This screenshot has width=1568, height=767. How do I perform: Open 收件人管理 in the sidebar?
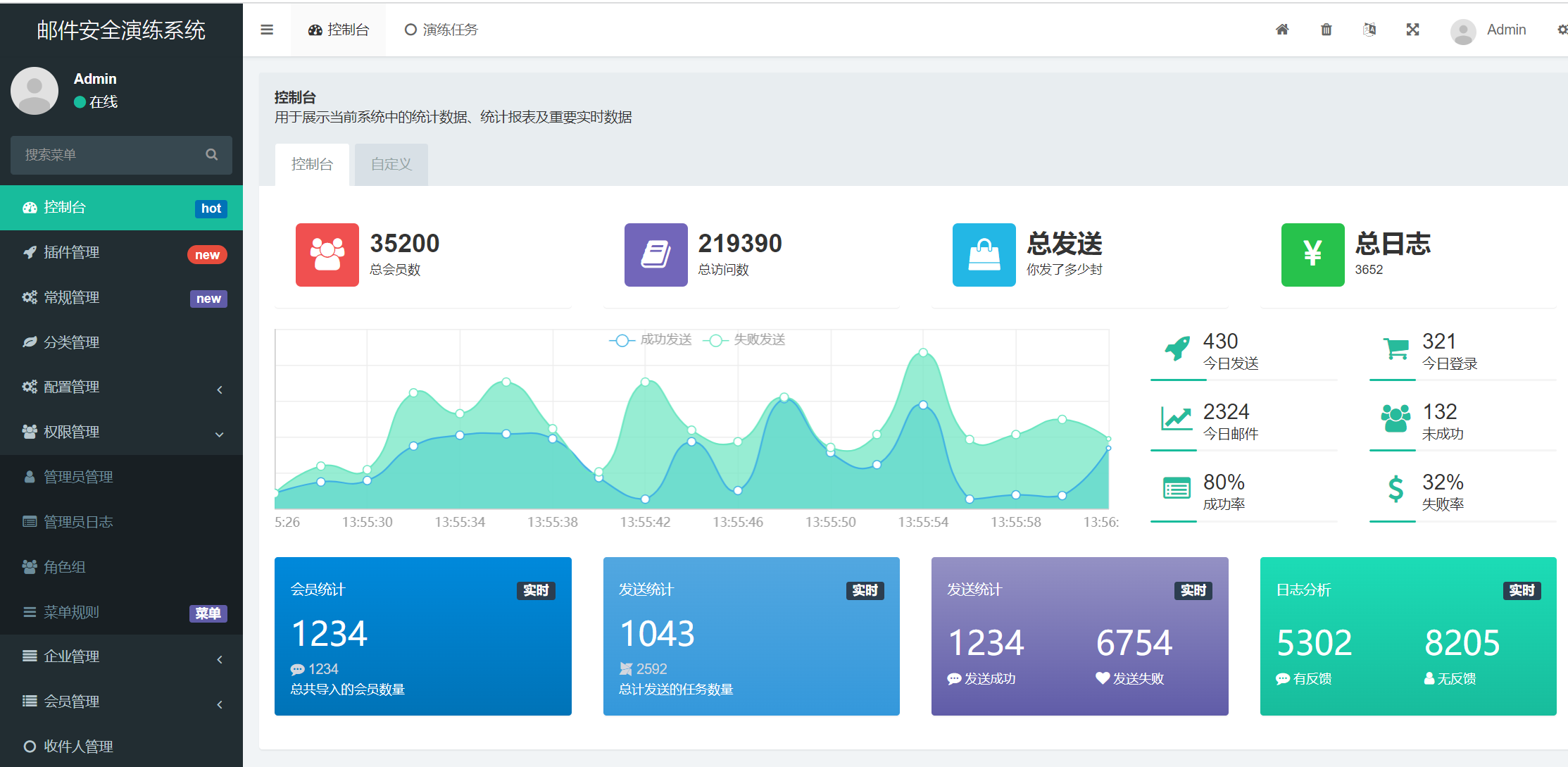tap(121, 746)
